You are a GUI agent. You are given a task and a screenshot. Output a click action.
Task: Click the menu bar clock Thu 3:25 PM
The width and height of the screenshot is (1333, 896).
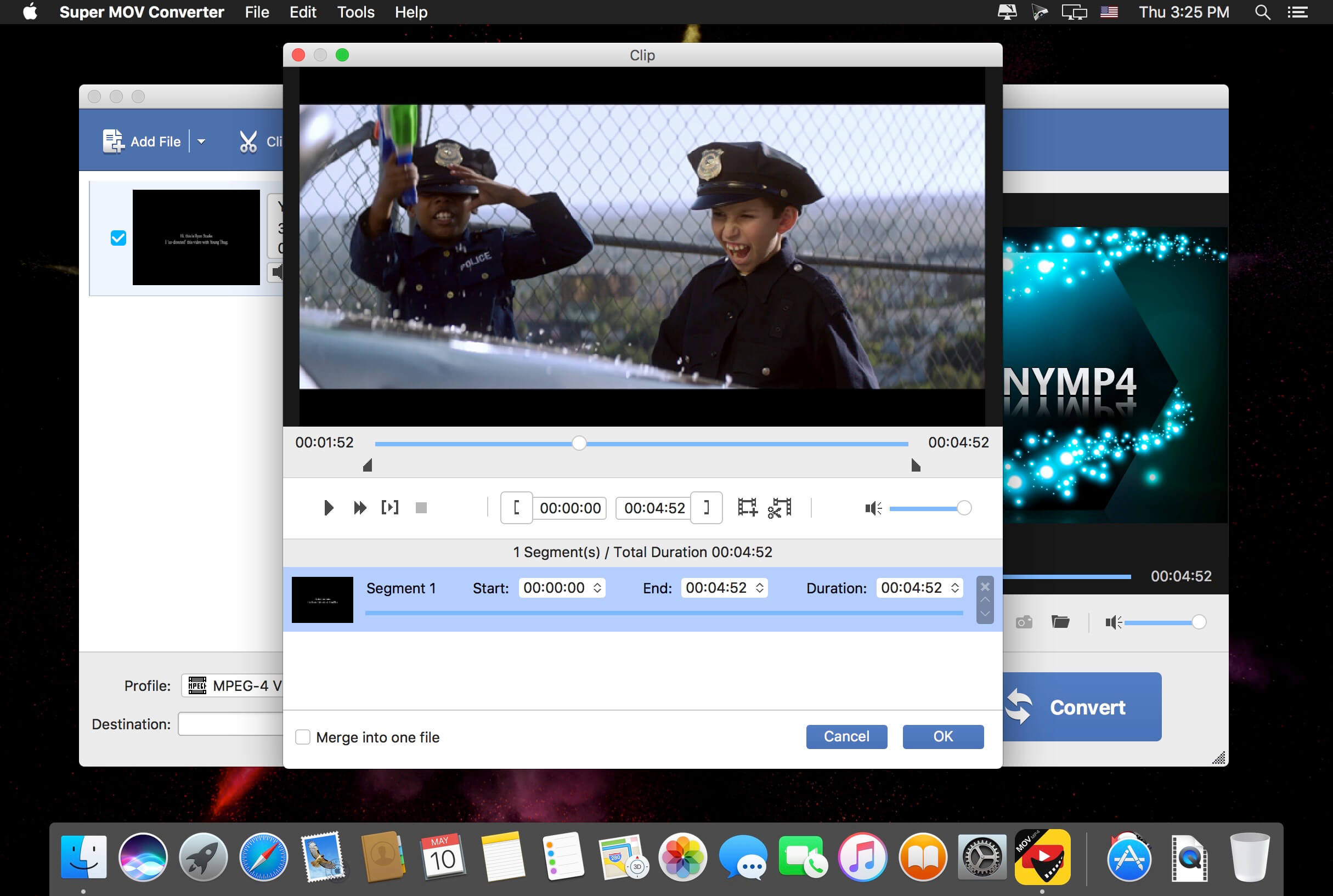(x=1184, y=12)
